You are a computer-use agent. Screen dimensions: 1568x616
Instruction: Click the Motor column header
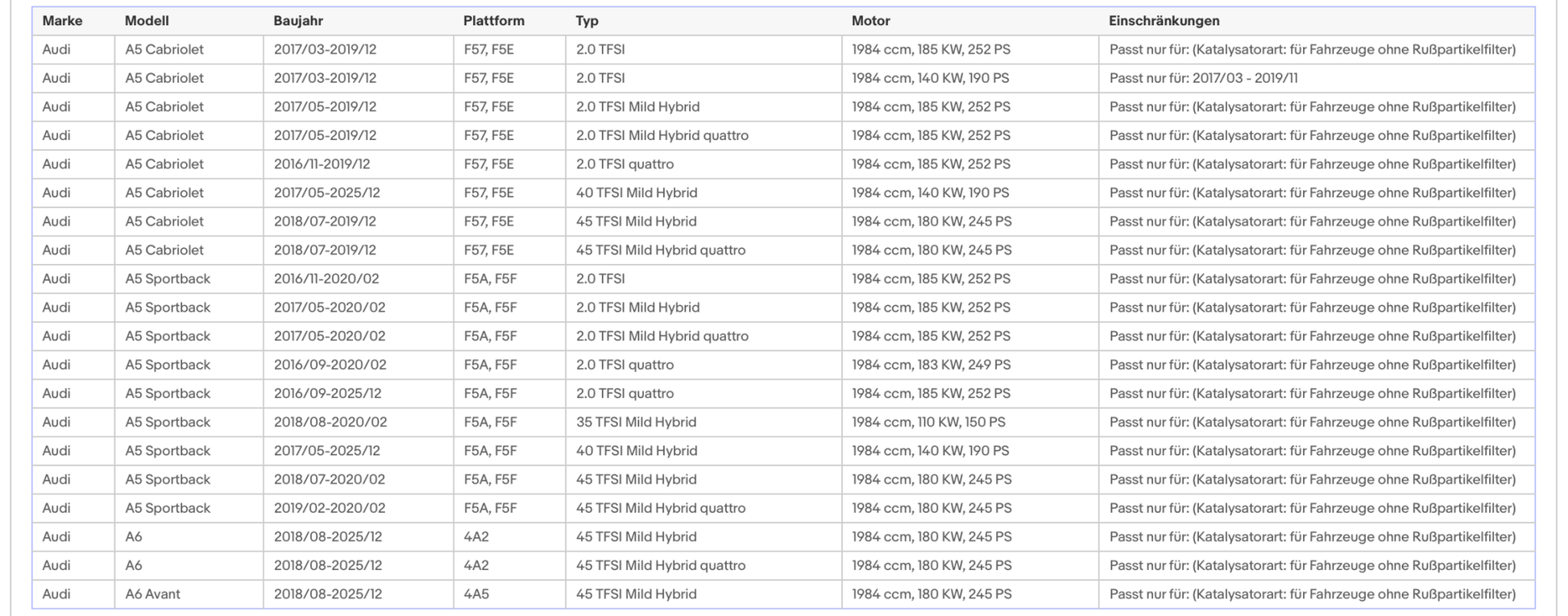coord(870,21)
